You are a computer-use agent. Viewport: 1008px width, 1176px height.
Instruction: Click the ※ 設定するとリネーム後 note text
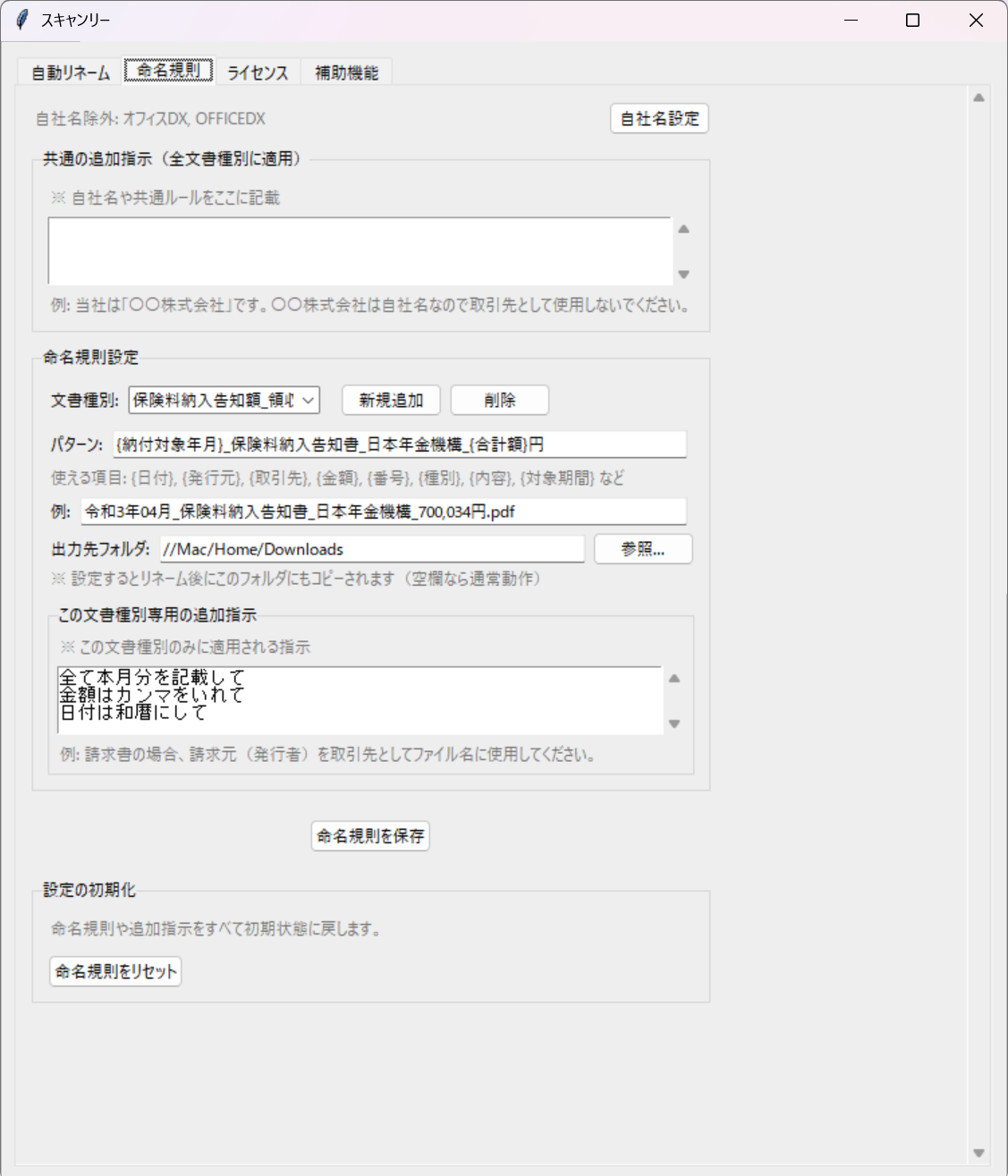click(296, 579)
